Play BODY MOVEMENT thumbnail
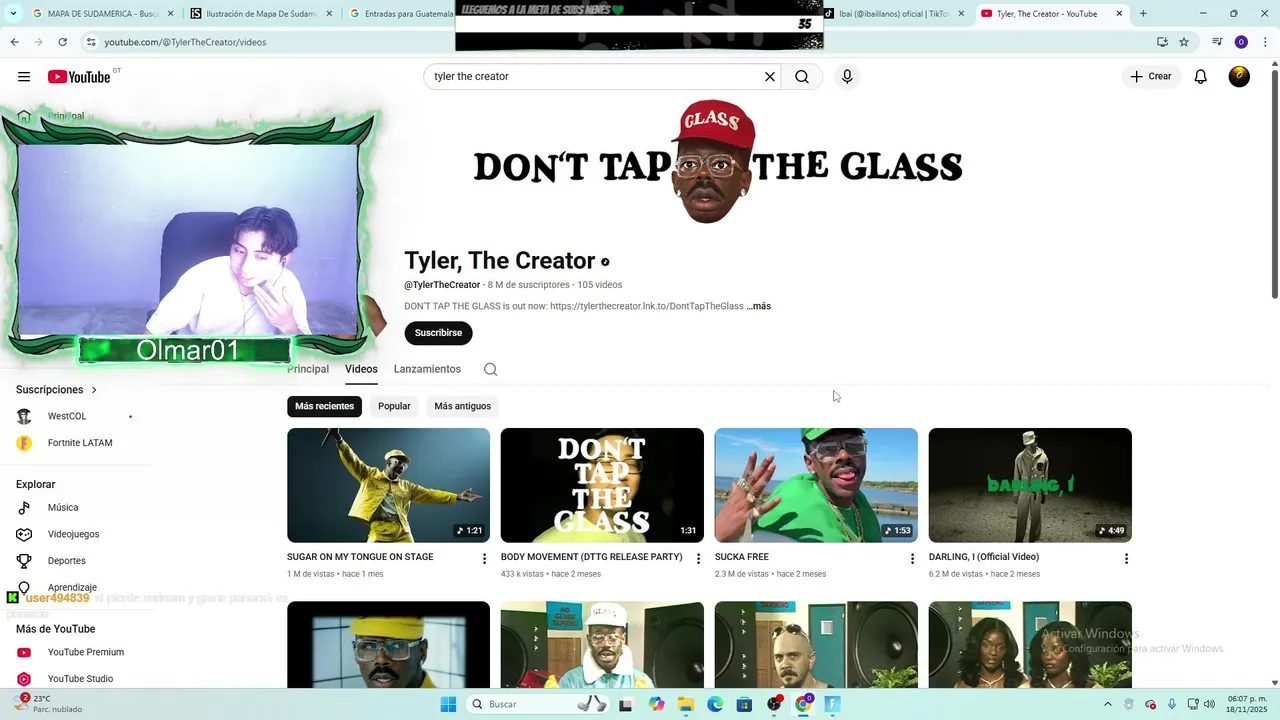The height and width of the screenshot is (720, 1280). click(x=602, y=485)
